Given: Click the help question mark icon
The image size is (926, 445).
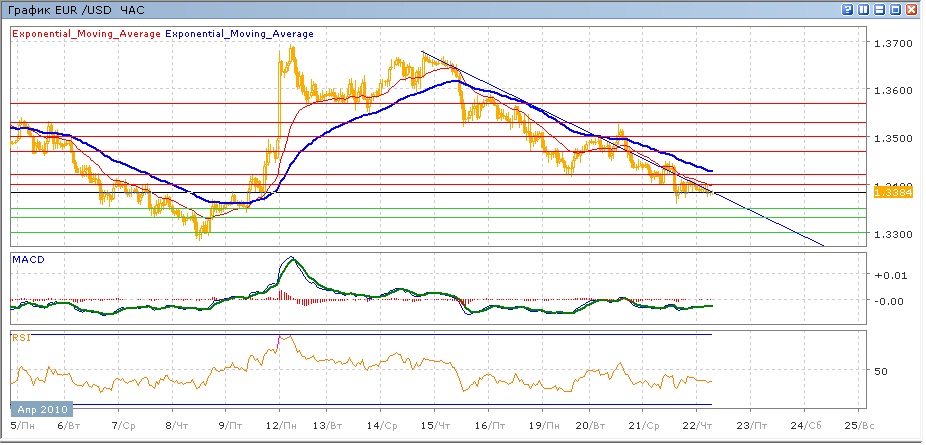Looking at the screenshot, I should coord(848,10).
